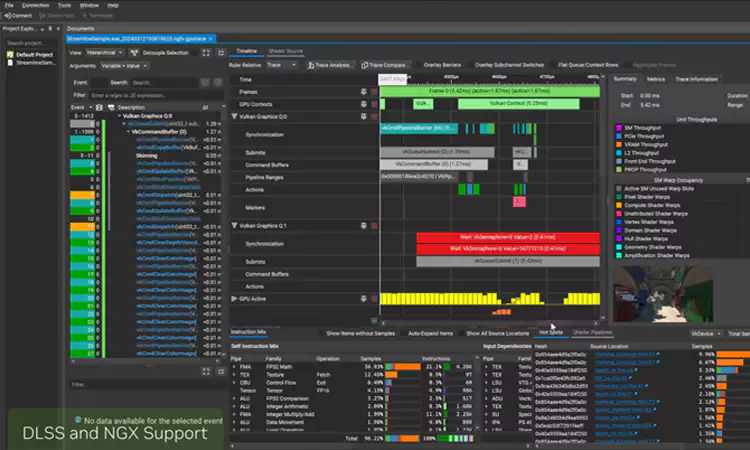Close the StreamlineSample gputrace document tab
This screenshot has height=450, width=750.
210,39
